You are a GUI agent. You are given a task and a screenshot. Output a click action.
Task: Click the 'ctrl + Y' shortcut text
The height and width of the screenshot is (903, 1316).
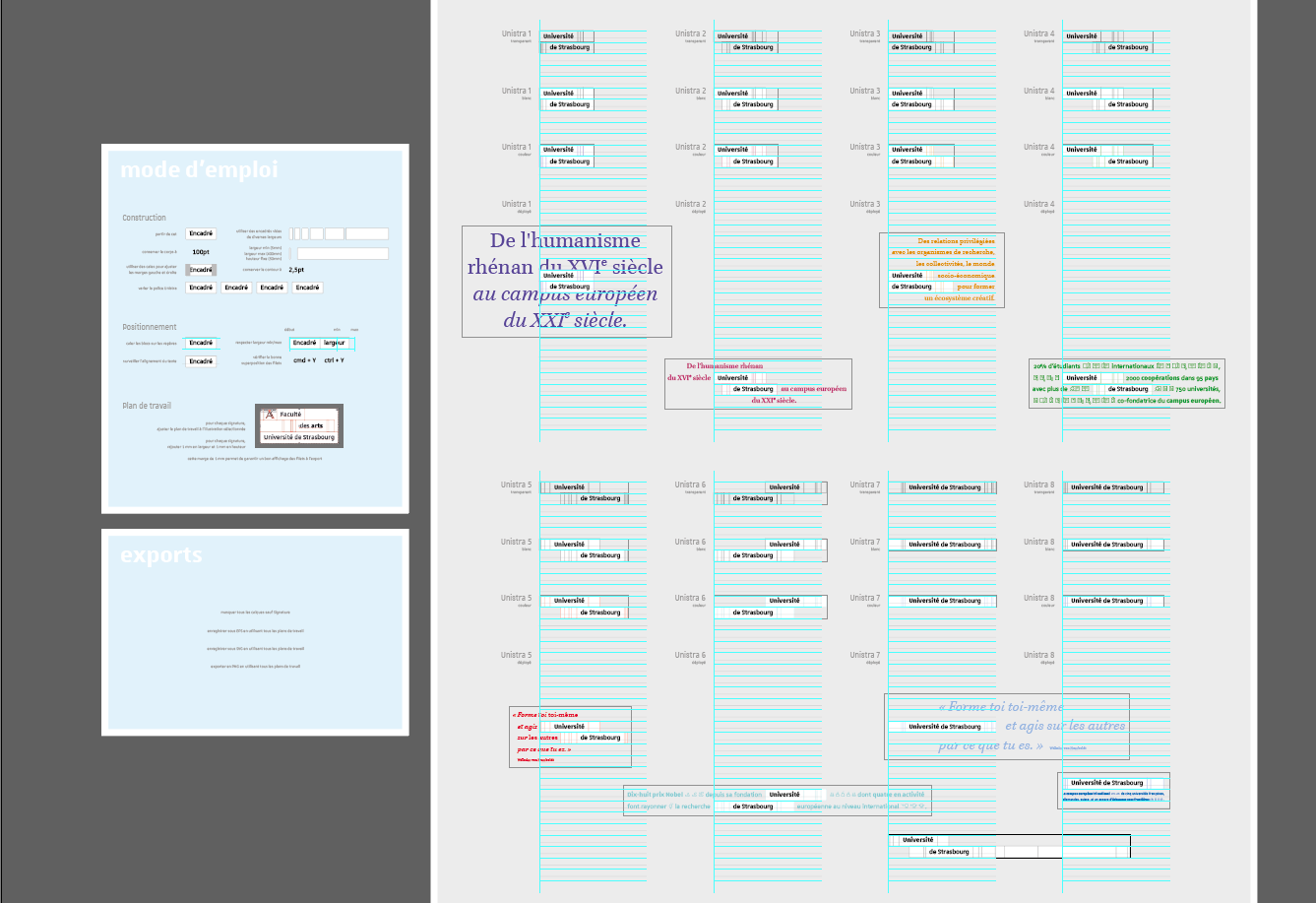(335, 360)
